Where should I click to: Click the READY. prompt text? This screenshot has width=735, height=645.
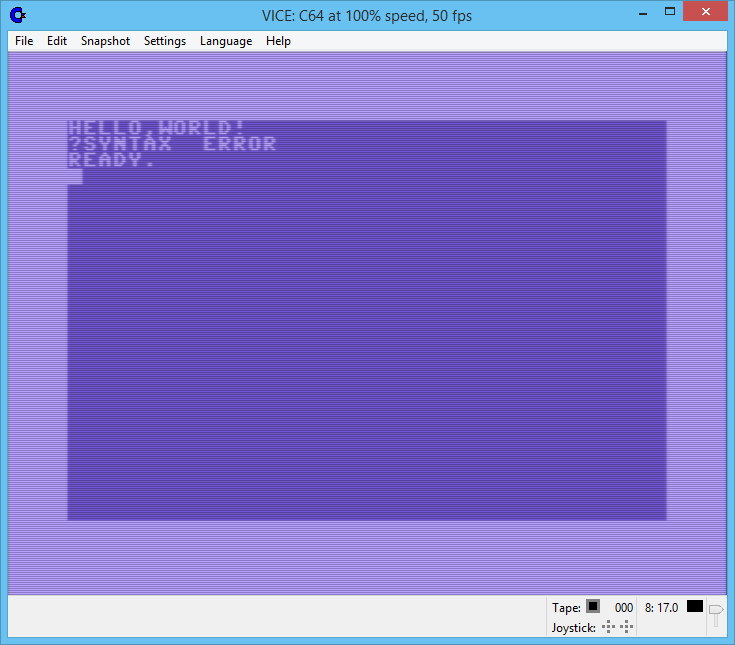click(x=111, y=160)
